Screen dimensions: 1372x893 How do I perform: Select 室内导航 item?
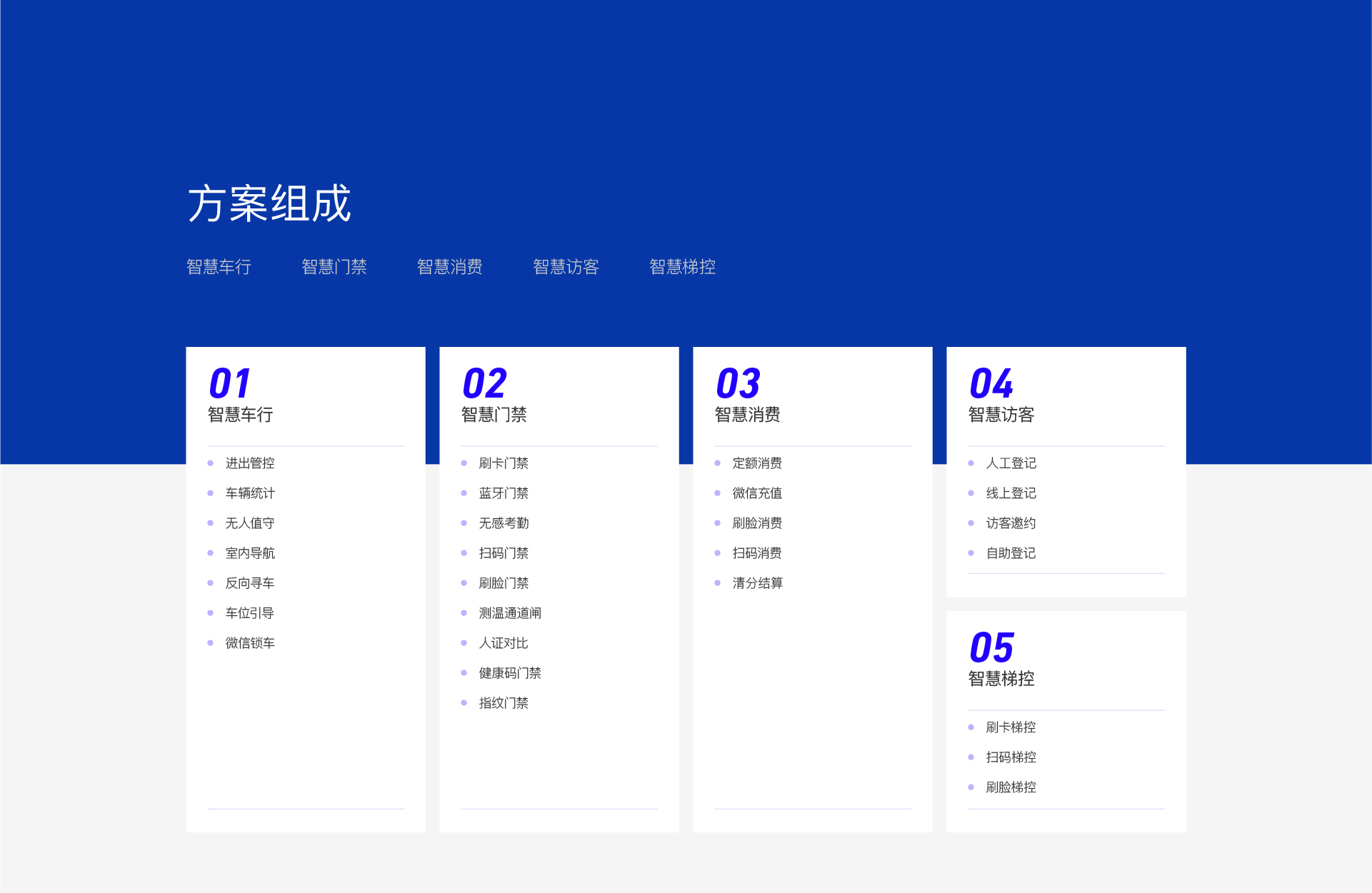click(250, 553)
